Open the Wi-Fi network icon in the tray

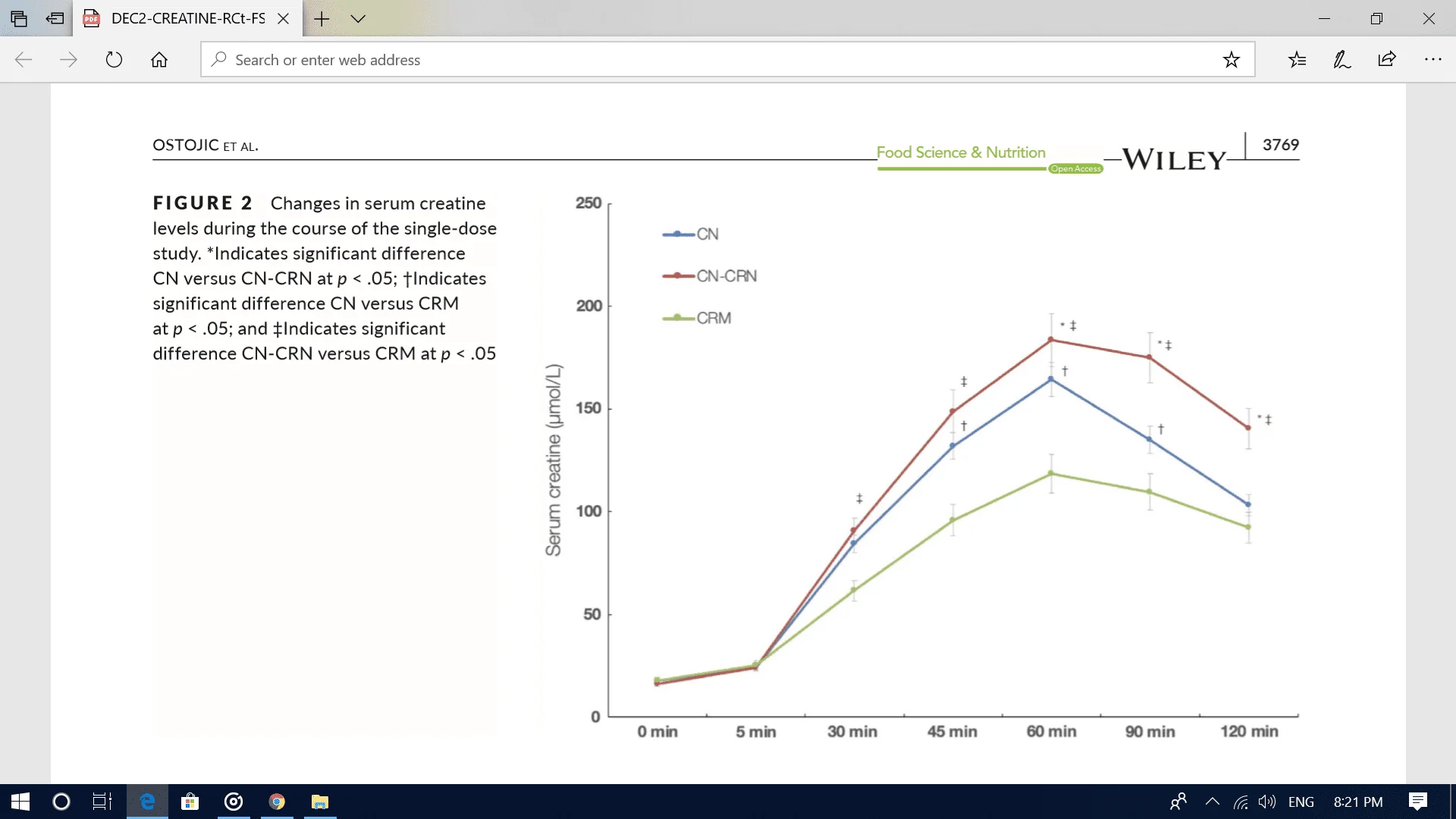[1241, 802]
